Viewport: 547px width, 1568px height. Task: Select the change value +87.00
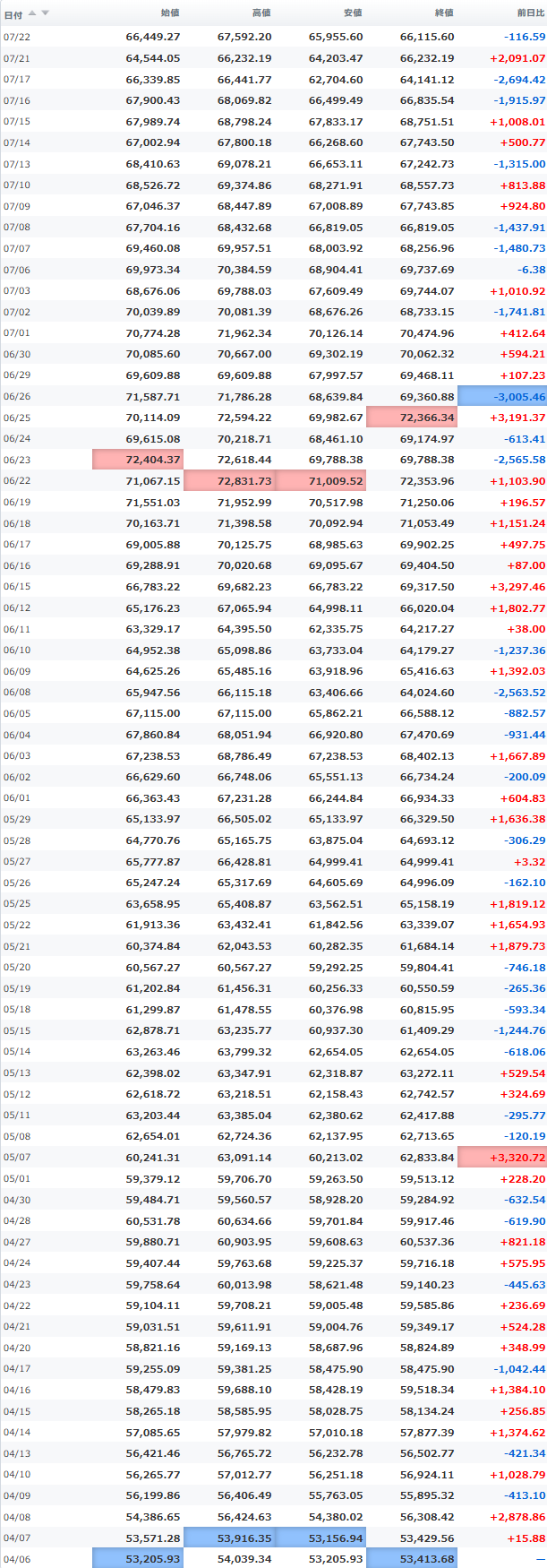coord(526,566)
